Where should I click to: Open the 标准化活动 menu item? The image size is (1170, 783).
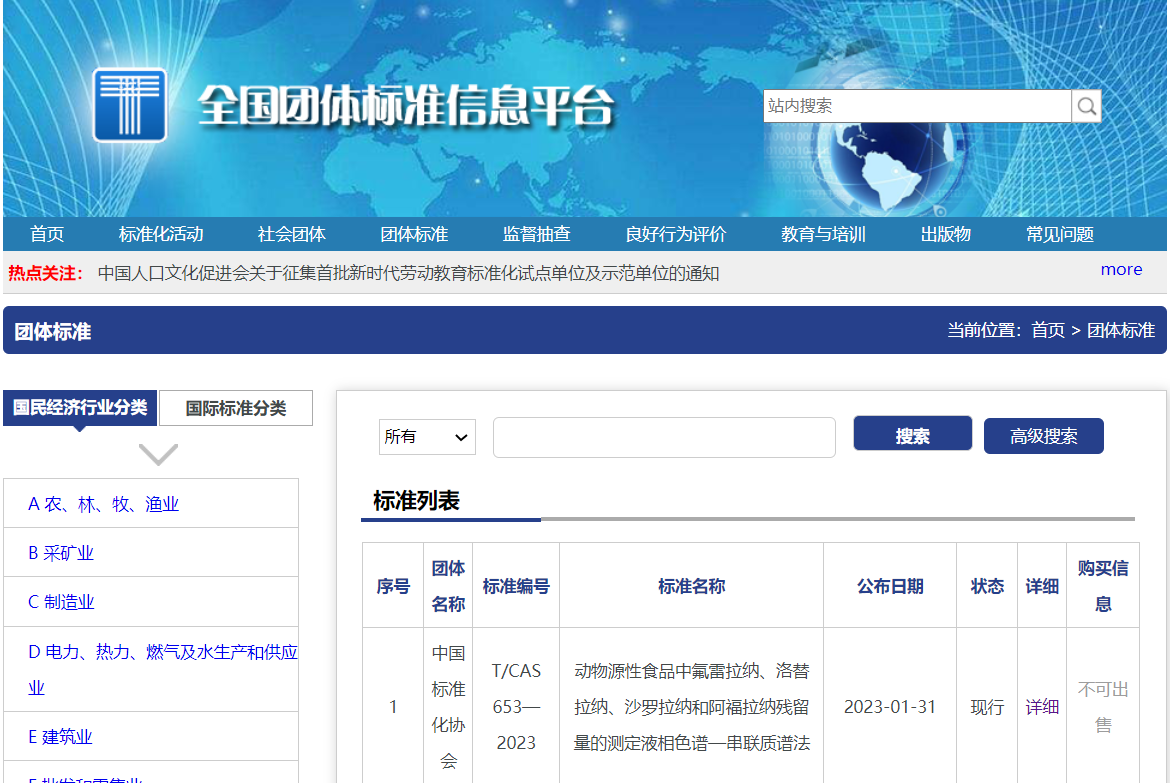point(161,234)
